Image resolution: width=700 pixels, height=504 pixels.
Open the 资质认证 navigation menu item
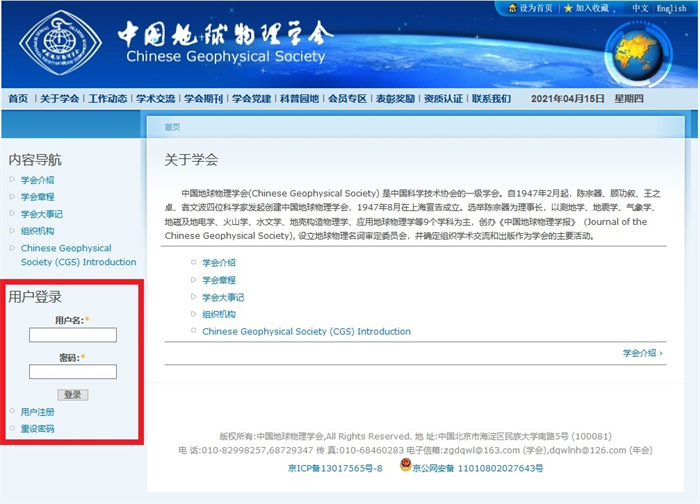click(x=443, y=99)
